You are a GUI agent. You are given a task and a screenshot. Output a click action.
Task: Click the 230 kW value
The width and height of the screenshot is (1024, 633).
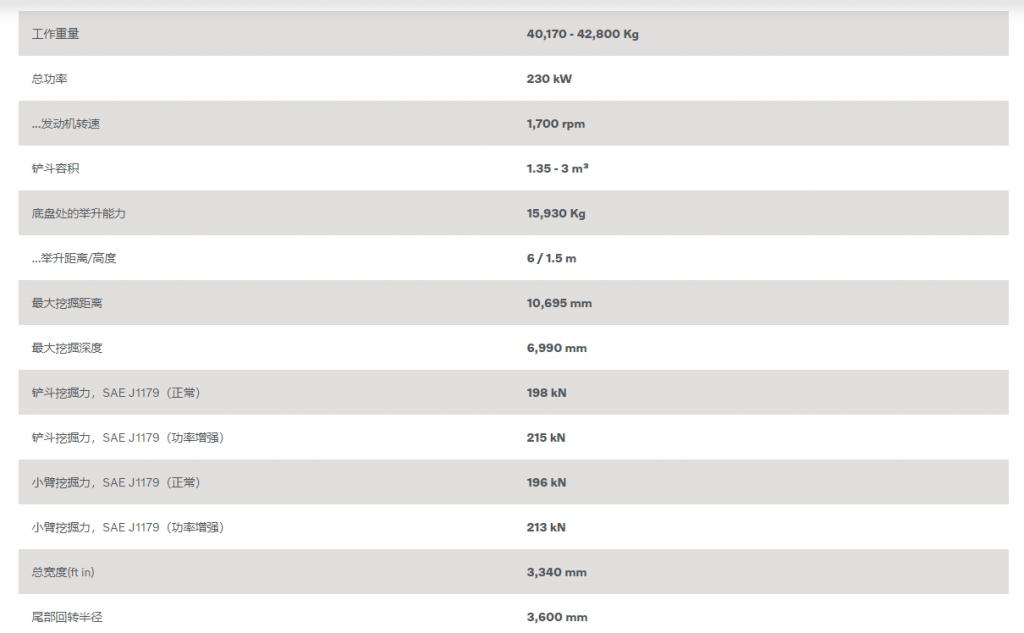click(549, 79)
